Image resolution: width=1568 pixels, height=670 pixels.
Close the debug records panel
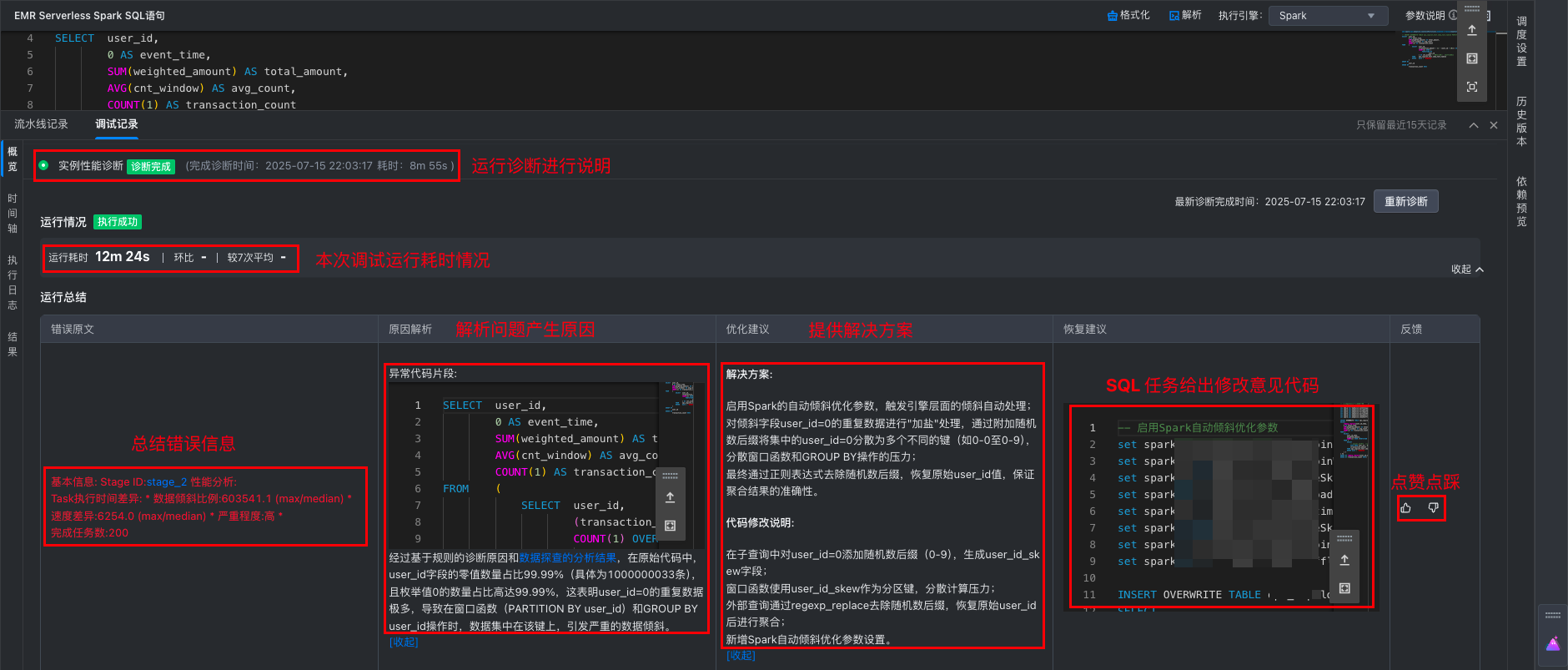coord(1494,125)
